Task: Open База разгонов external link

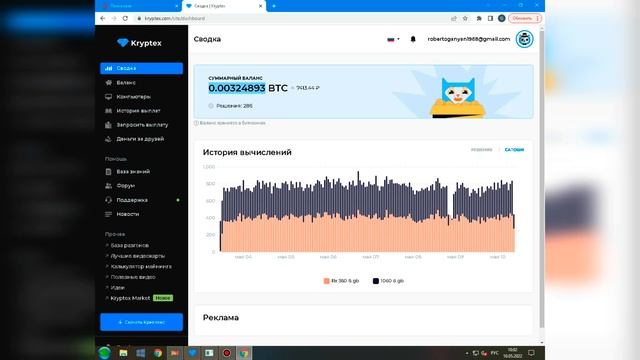Action: 127,245
